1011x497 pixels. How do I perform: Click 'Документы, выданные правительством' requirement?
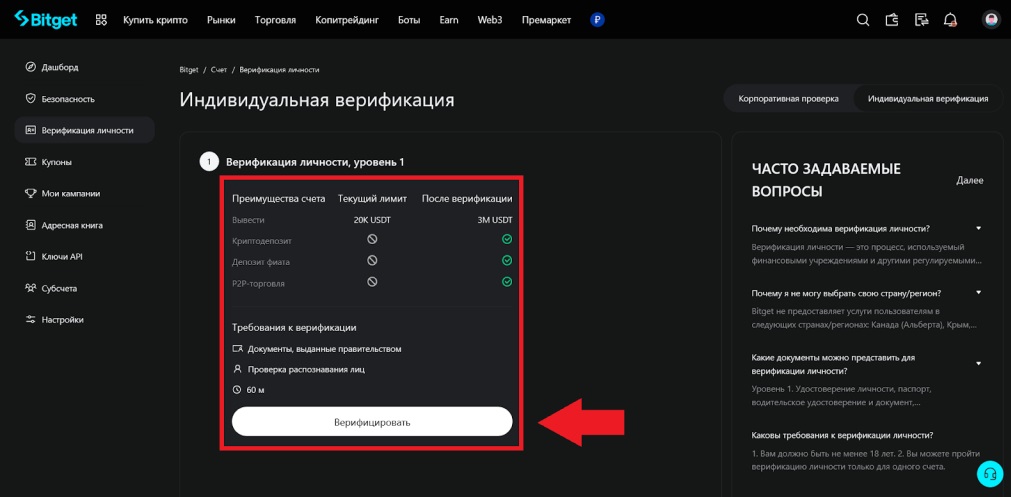tap(324, 349)
